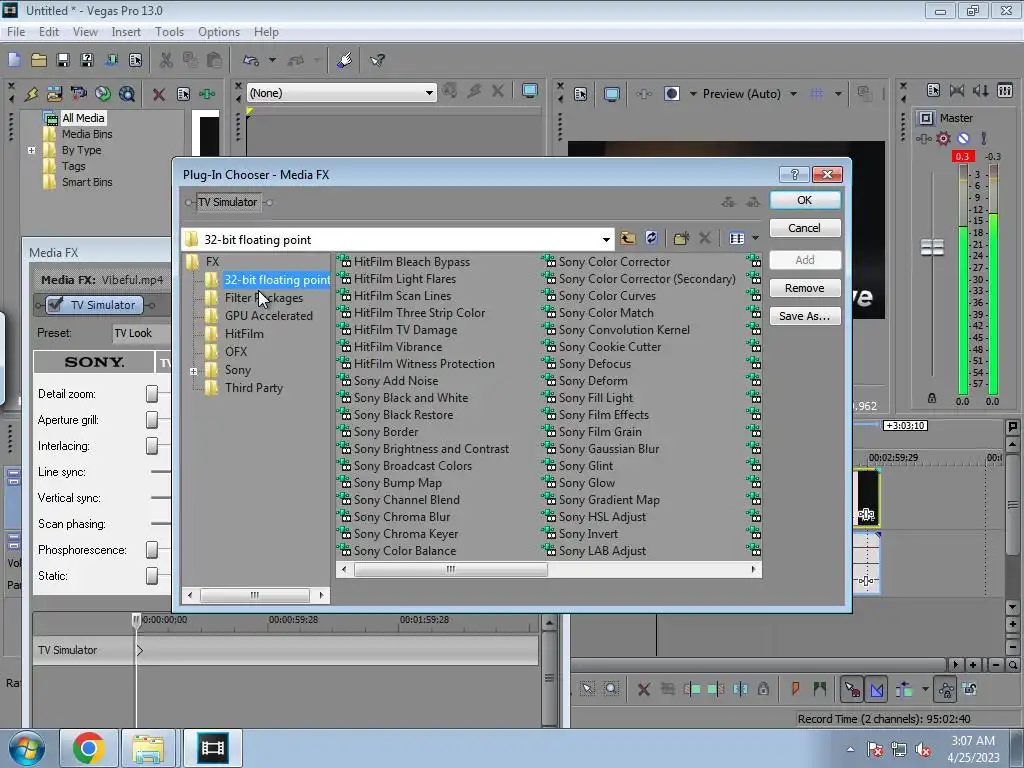The image size is (1024, 768).
Task: Click the Master bus output icon
Action: tap(925, 118)
